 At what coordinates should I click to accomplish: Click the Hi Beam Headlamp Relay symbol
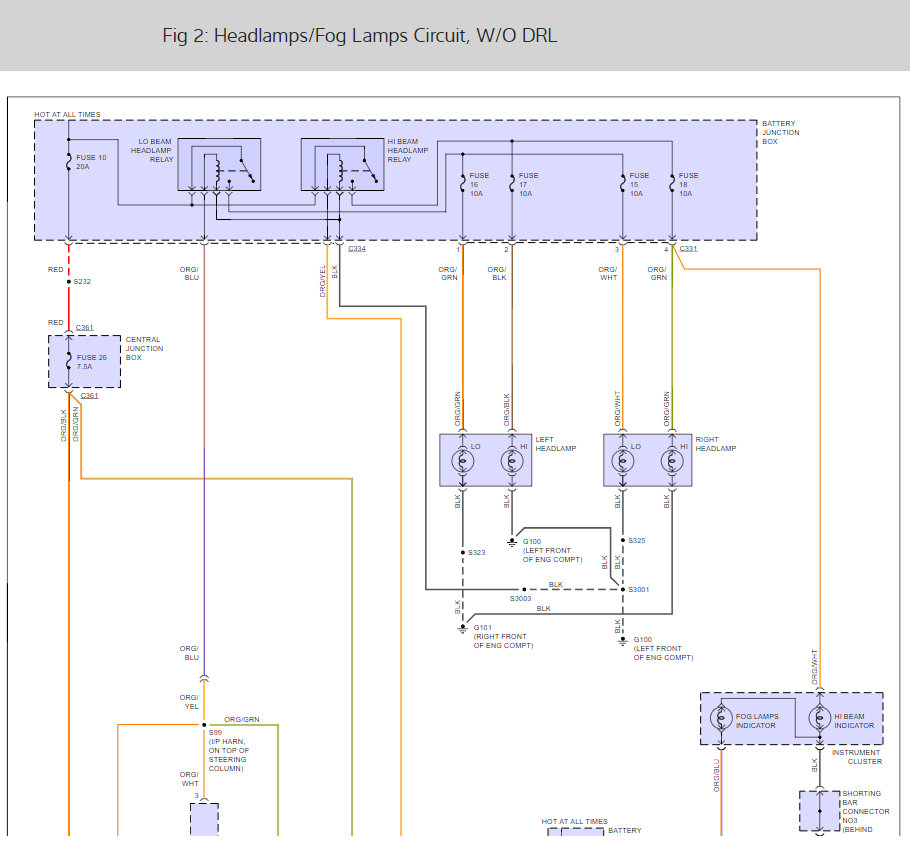(342, 164)
